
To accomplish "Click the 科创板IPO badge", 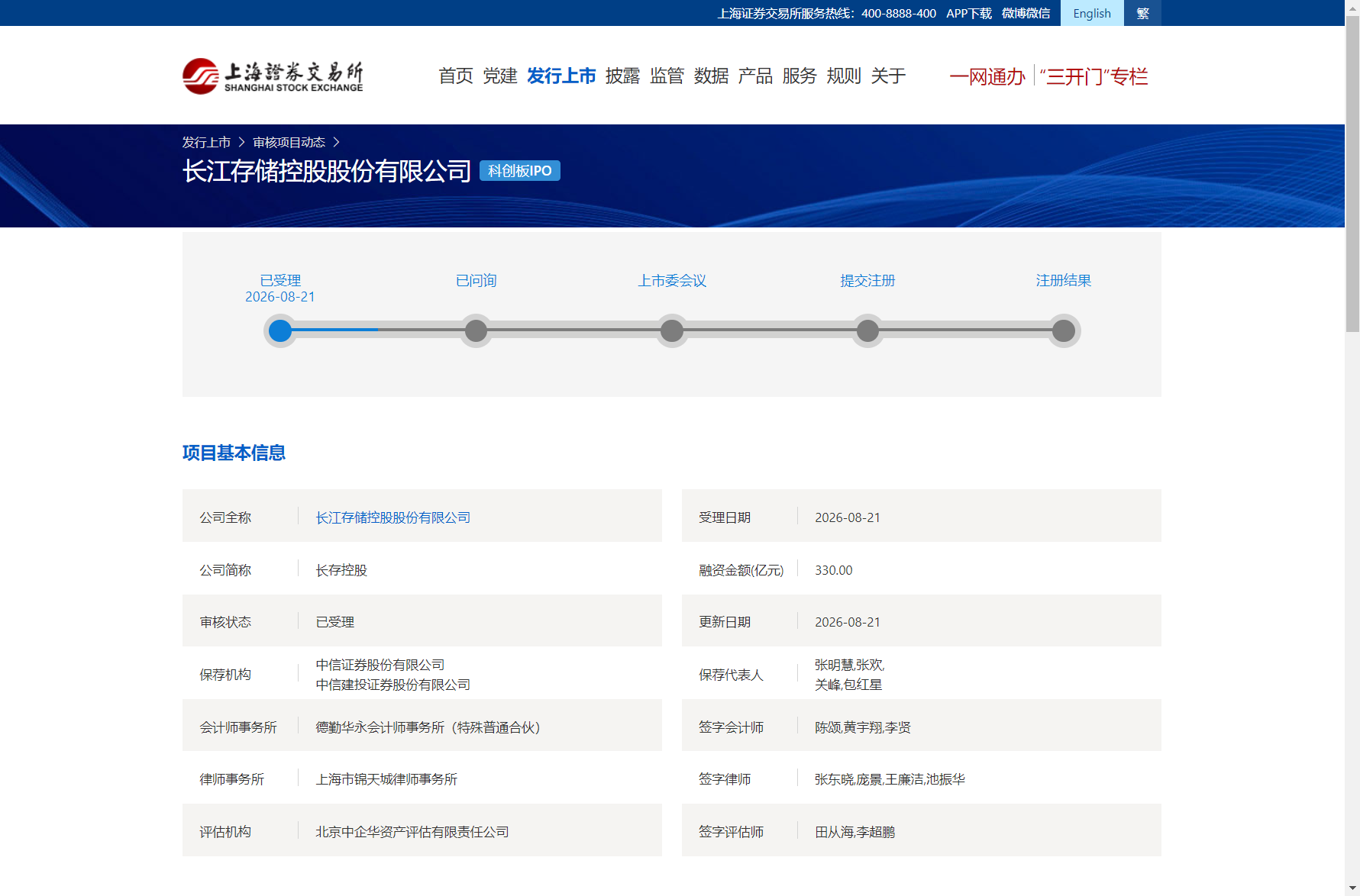I will 520,171.
